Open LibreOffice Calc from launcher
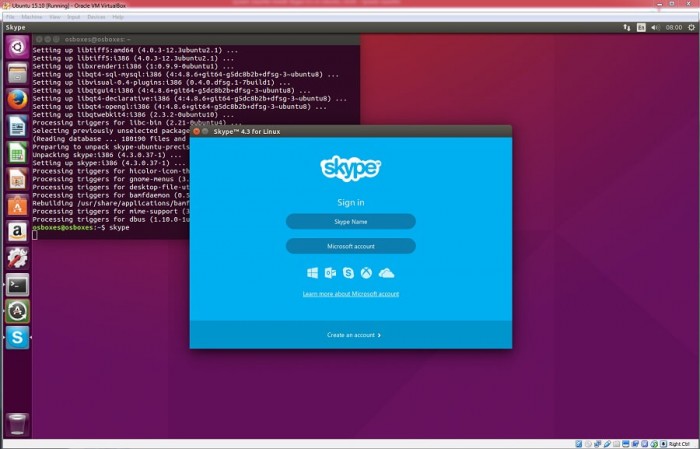Viewport: 700px width, 449px height. point(17,153)
